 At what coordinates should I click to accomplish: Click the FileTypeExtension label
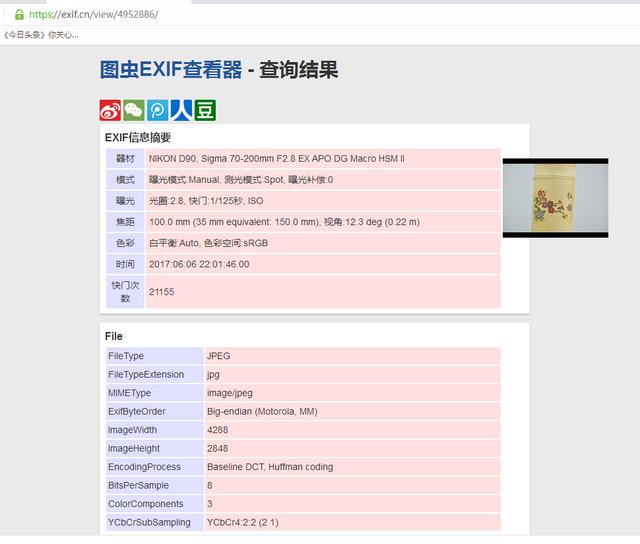155,375
